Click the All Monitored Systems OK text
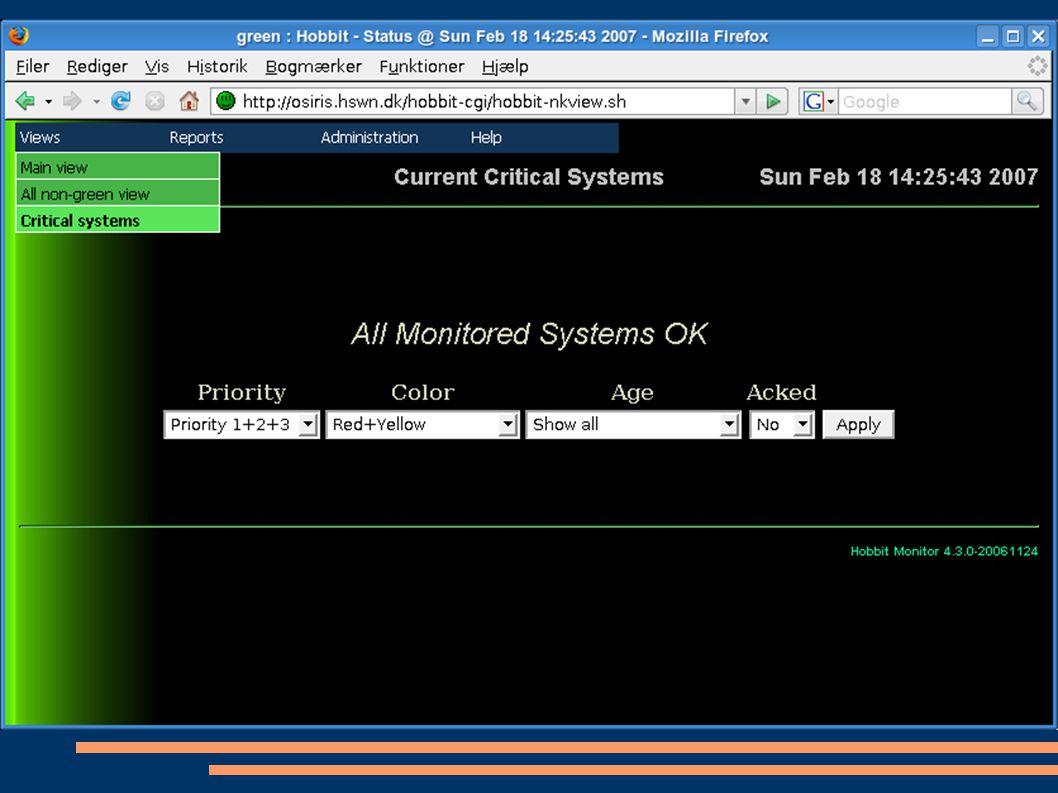This screenshot has height=793, width=1058. pos(530,333)
